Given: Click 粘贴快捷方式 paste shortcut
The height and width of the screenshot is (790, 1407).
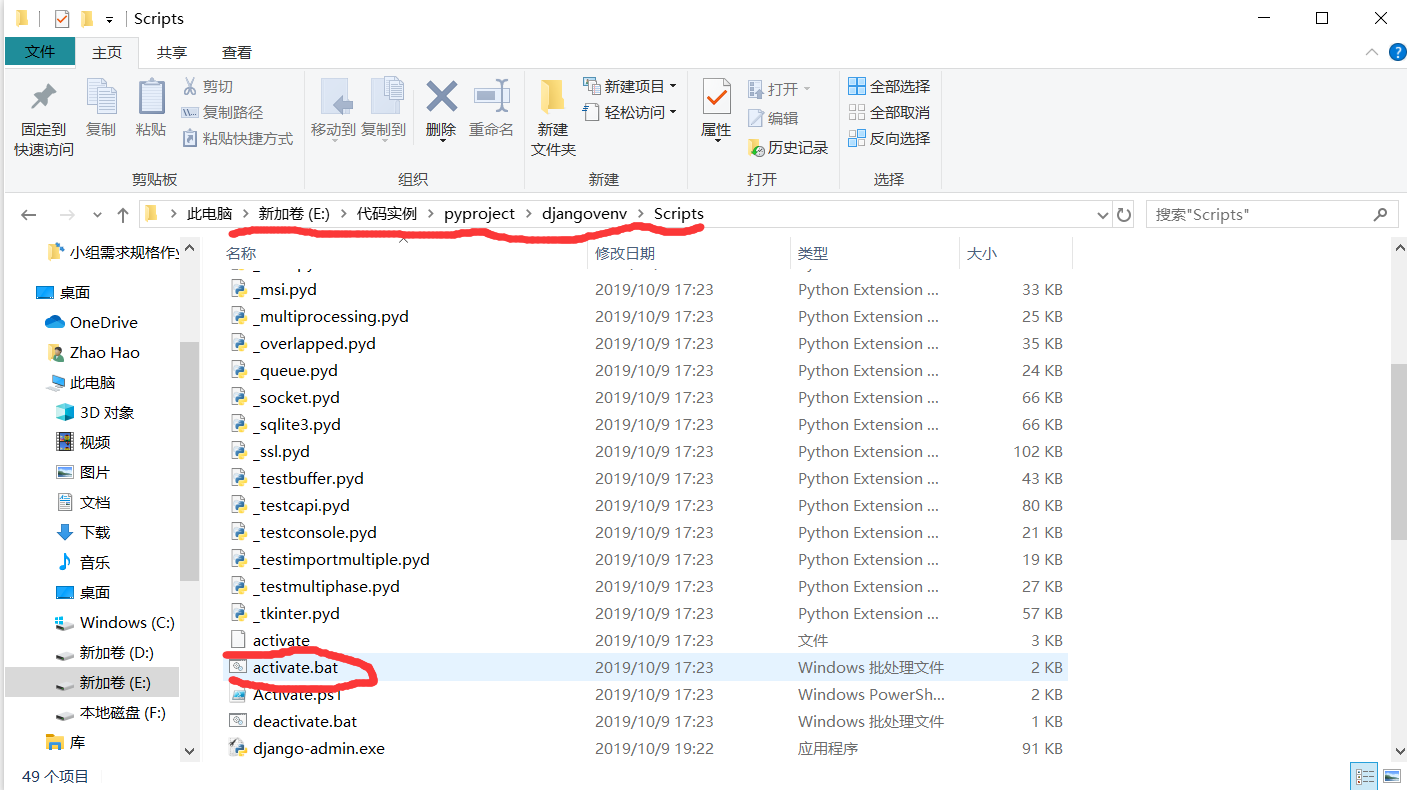Looking at the screenshot, I should pos(238,139).
